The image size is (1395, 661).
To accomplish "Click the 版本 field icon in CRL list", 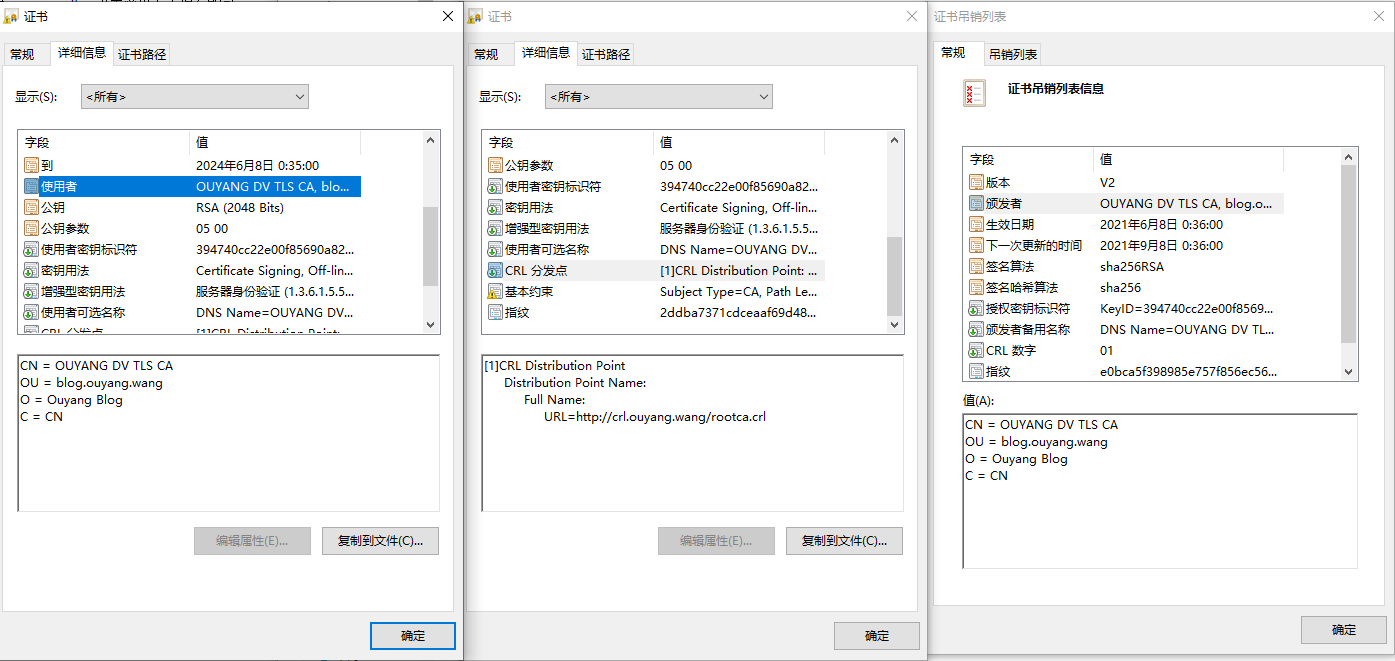I will [x=977, y=183].
